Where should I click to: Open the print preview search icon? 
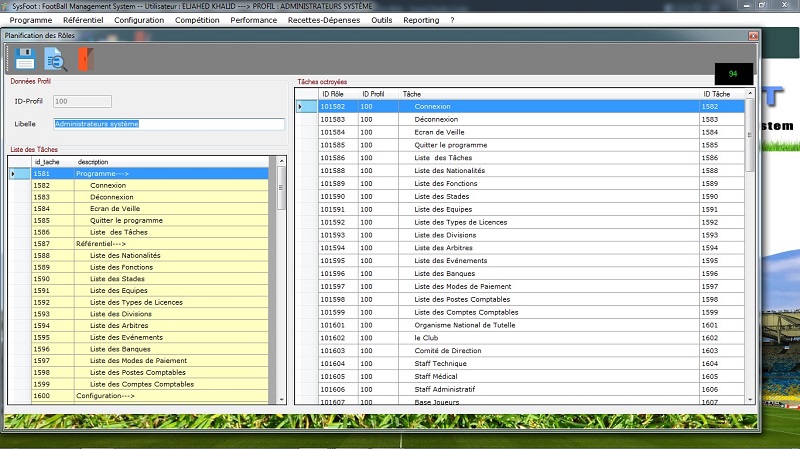[55, 59]
